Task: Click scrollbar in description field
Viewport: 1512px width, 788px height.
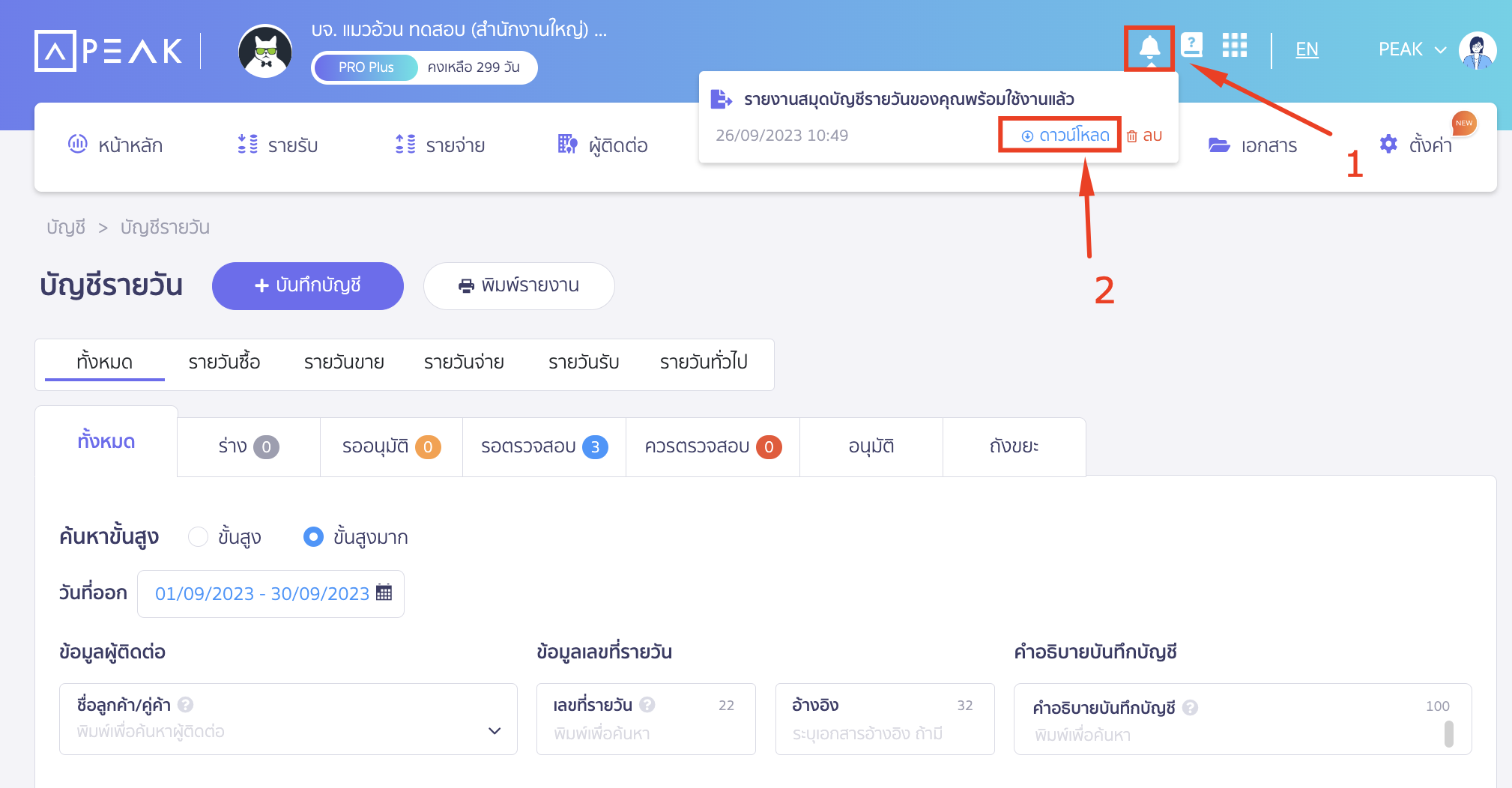Action: 1449,734
